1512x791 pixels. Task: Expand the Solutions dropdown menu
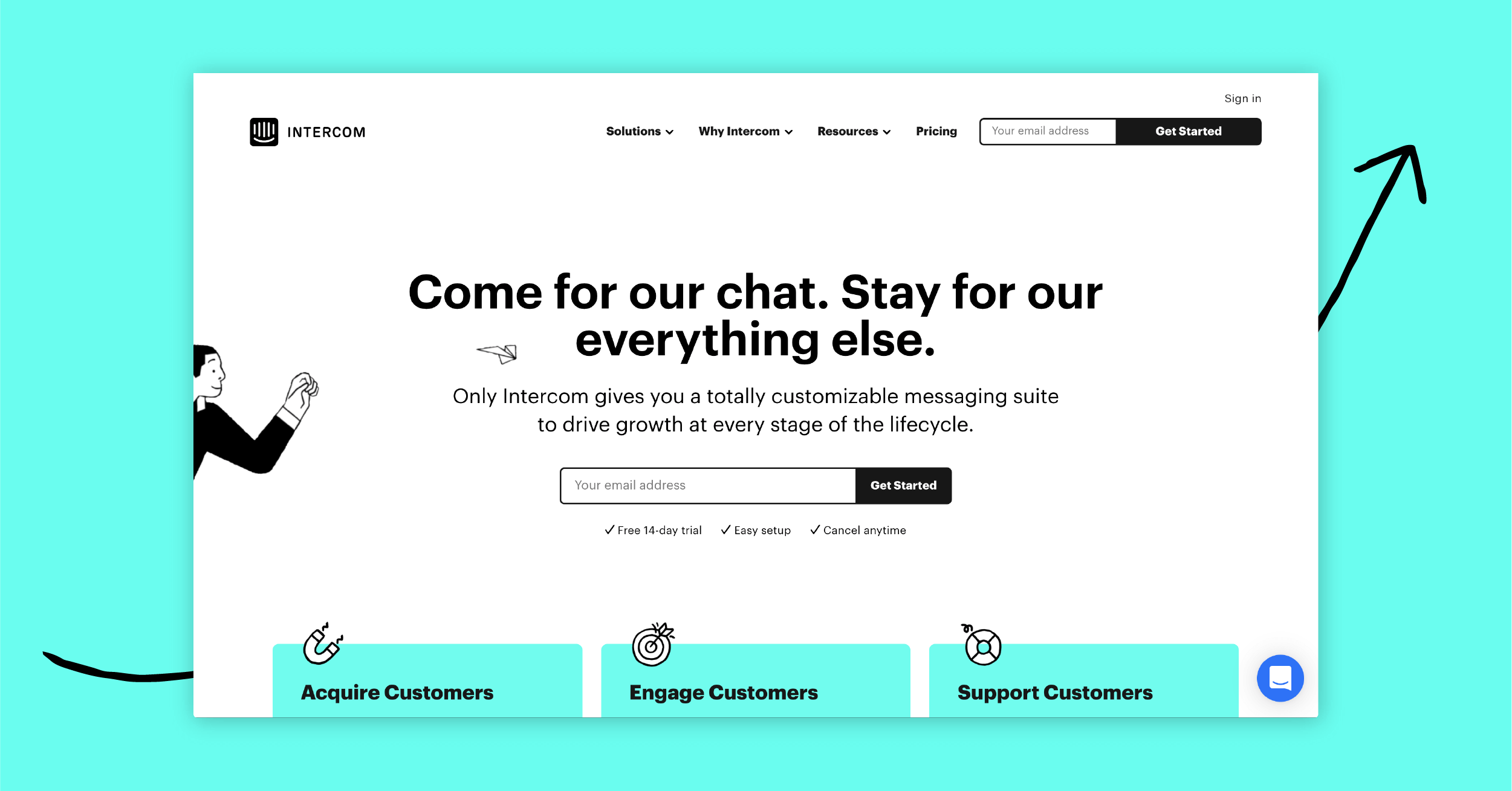pos(637,131)
